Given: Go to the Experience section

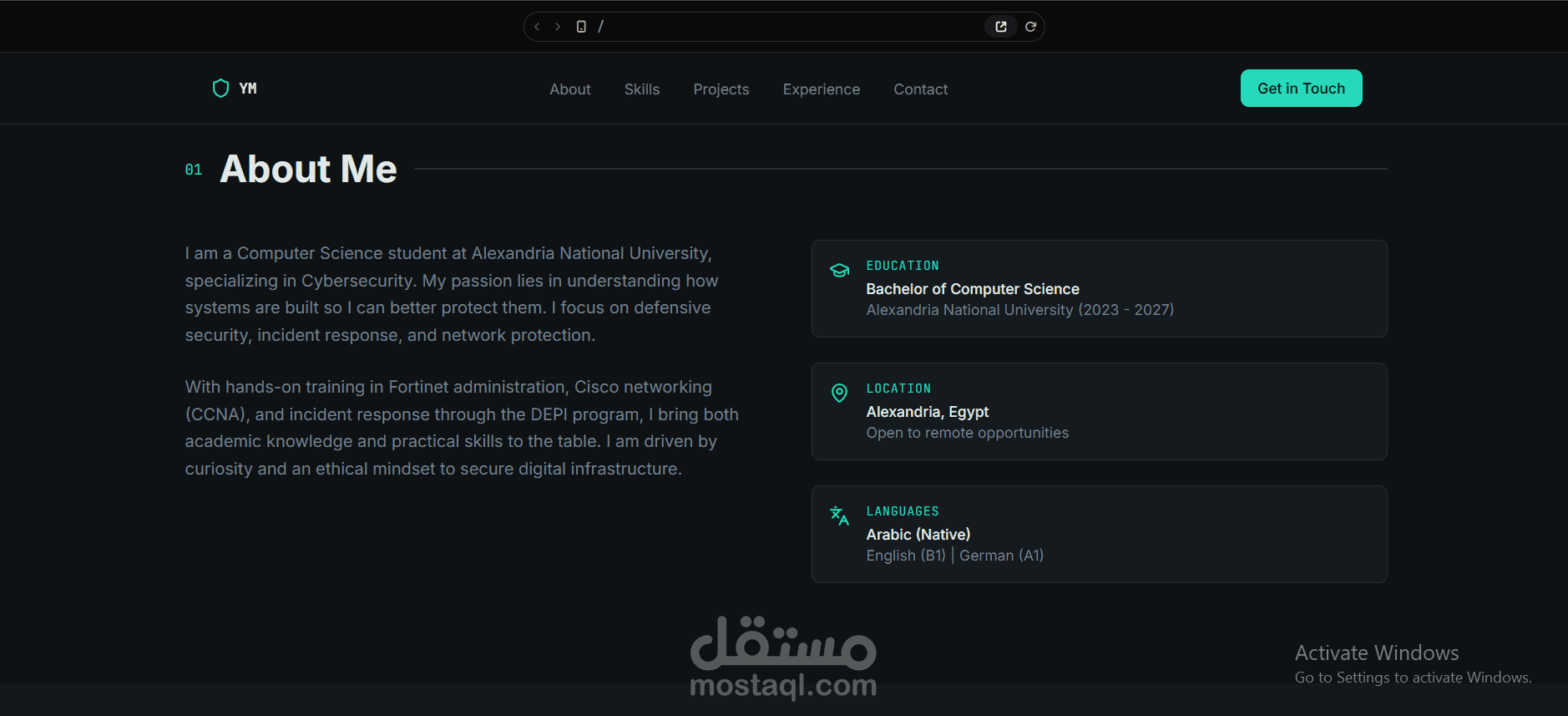Looking at the screenshot, I should (822, 89).
